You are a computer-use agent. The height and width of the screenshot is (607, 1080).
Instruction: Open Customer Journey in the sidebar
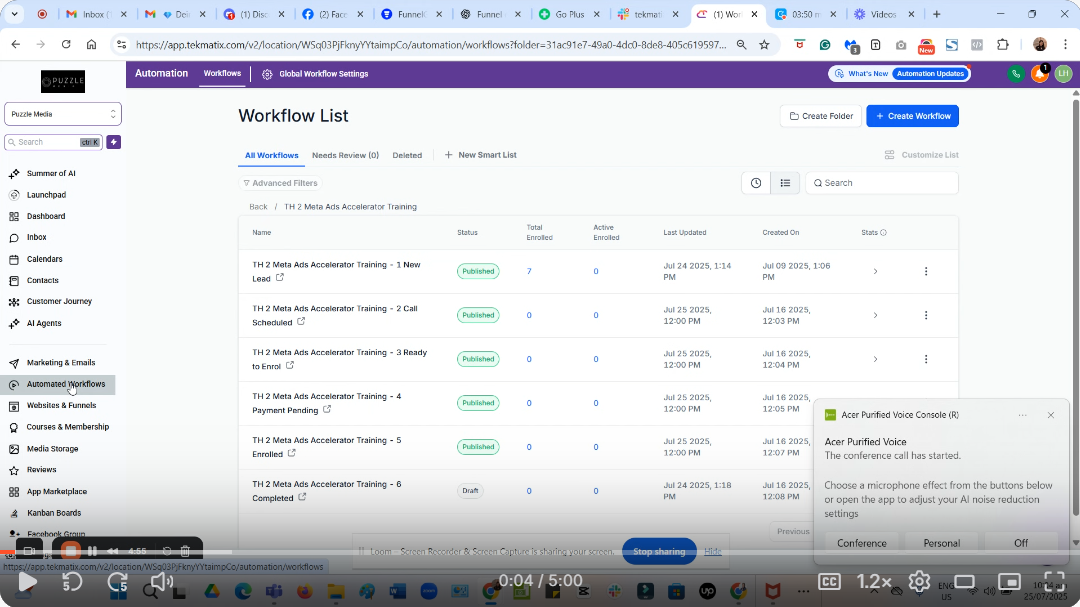[59, 301]
